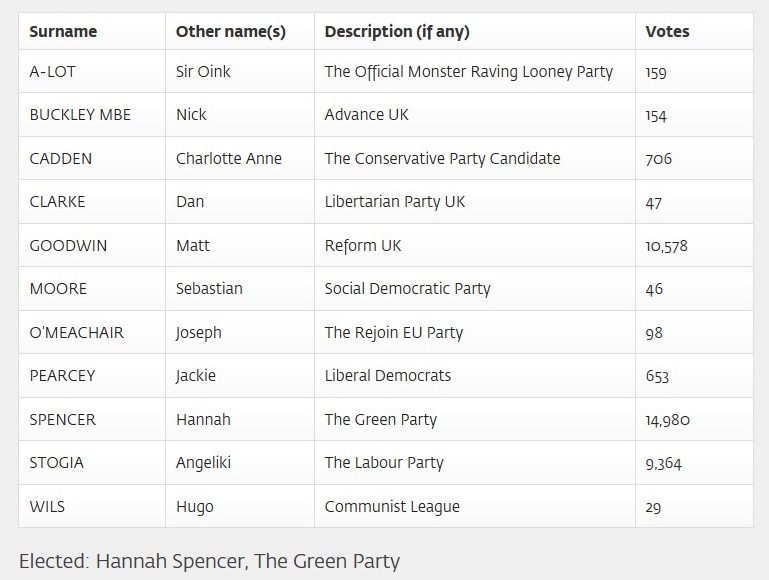Click the Reform UK description cell
Screen dimensions: 769x580
coord(362,245)
